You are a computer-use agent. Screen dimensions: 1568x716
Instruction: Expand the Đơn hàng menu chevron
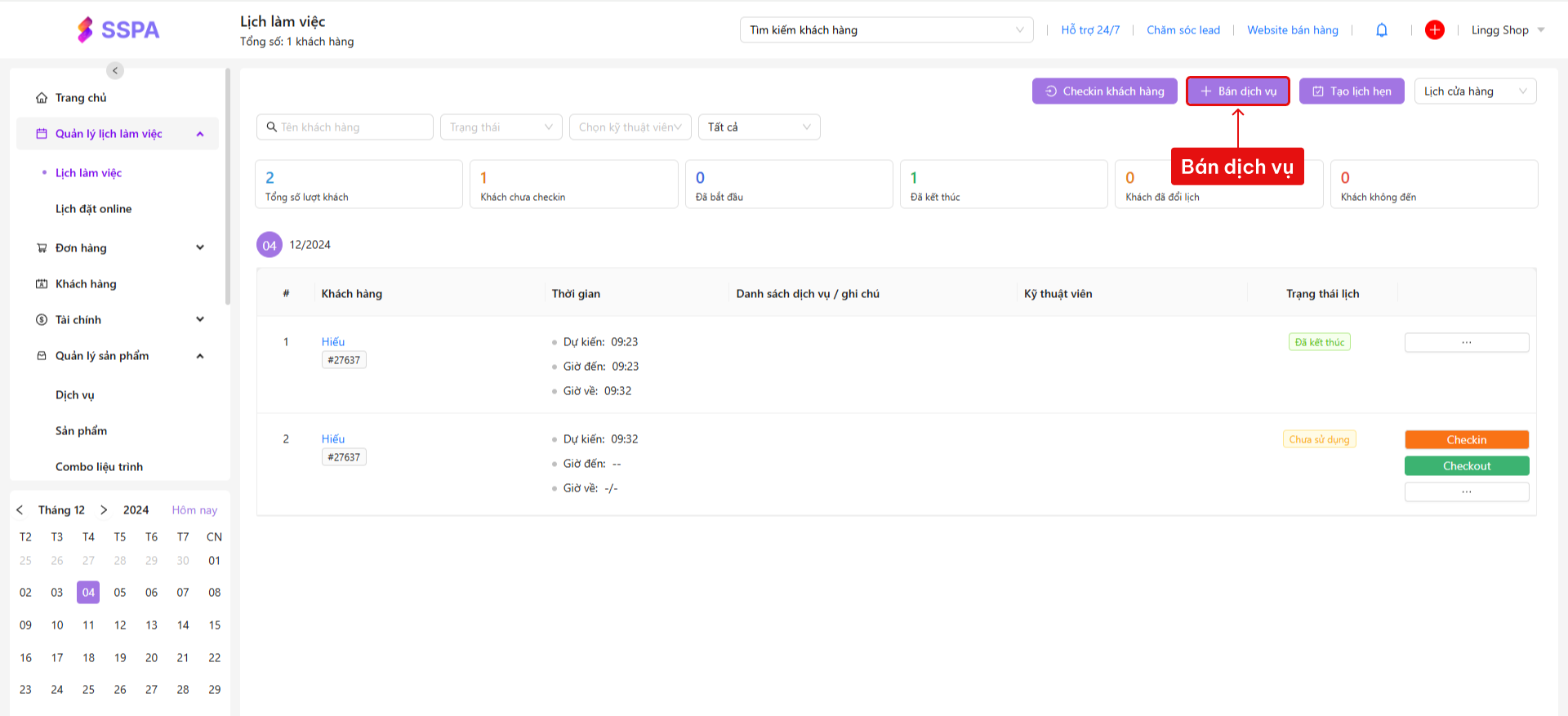[x=200, y=248]
